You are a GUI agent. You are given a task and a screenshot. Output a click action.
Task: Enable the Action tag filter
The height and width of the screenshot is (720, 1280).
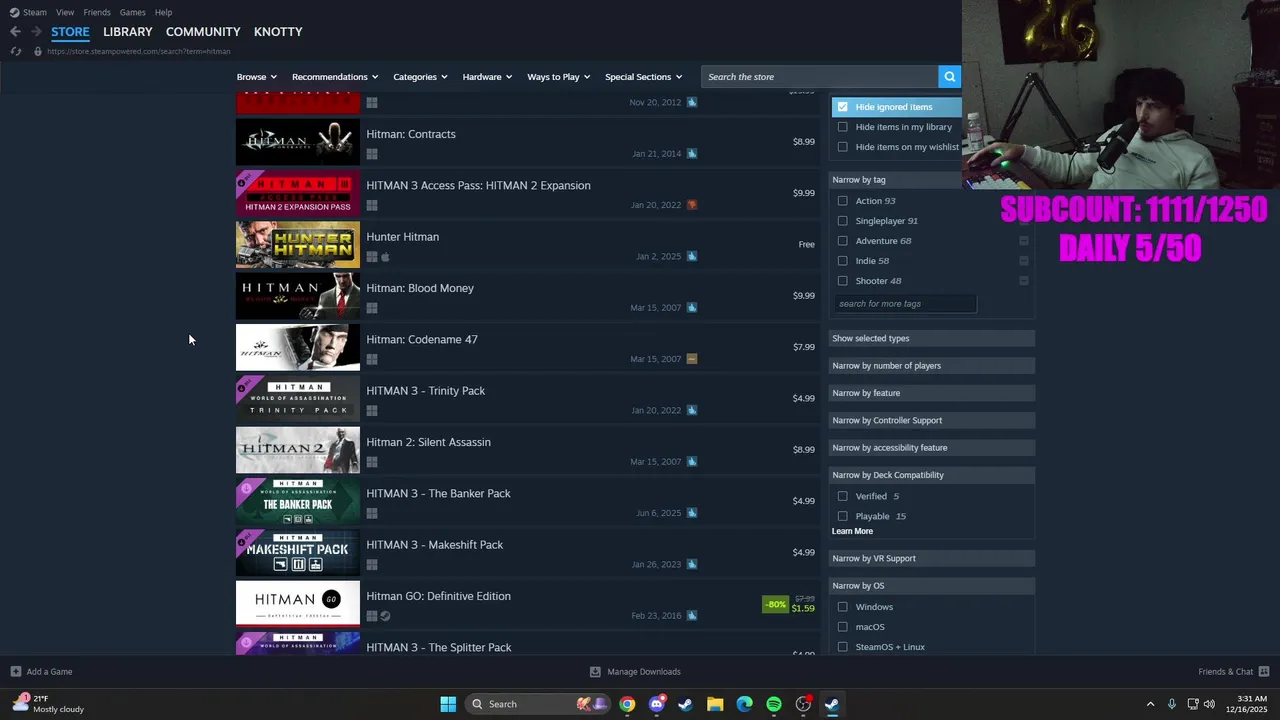[x=842, y=201]
